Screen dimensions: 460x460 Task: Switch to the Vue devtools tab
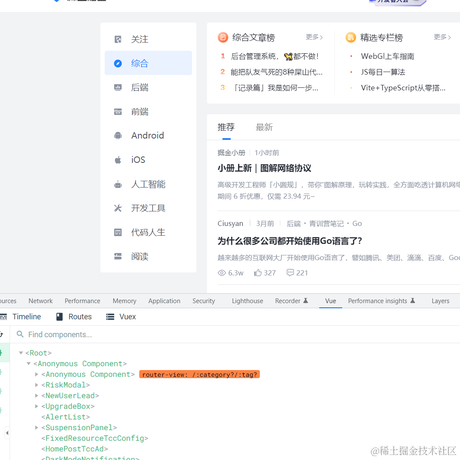[x=330, y=301]
